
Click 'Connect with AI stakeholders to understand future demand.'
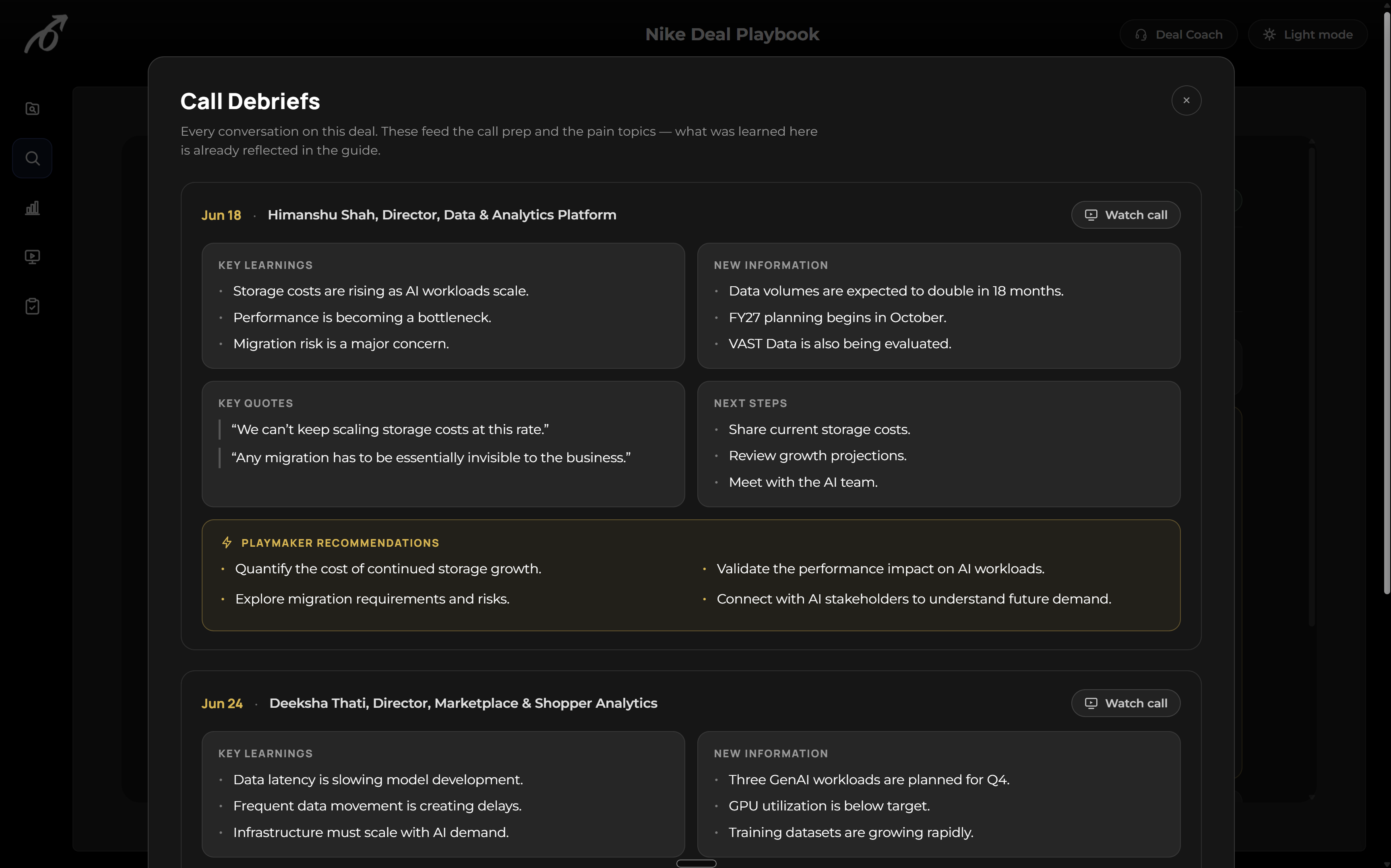click(x=914, y=599)
